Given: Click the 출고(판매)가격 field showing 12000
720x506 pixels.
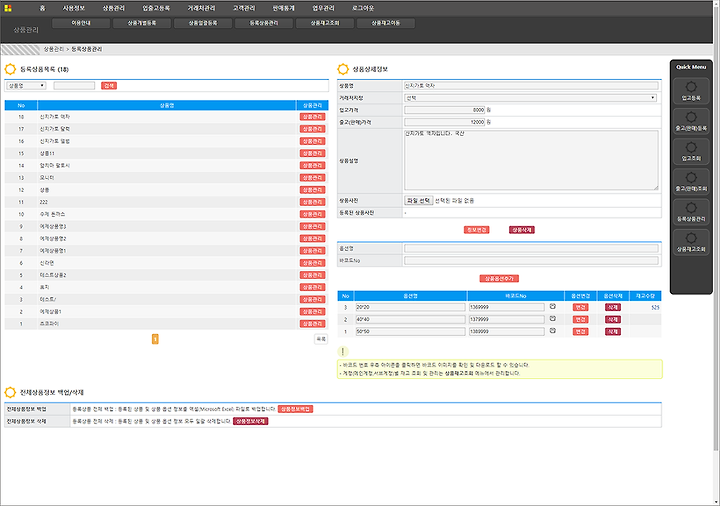Looking at the screenshot, I should pyautogui.click(x=444, y=122).
